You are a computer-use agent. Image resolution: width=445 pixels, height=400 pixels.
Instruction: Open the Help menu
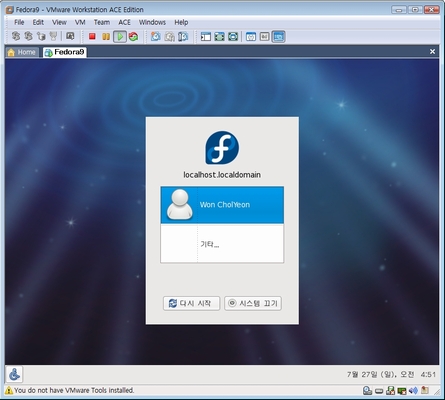click(181, 22)
